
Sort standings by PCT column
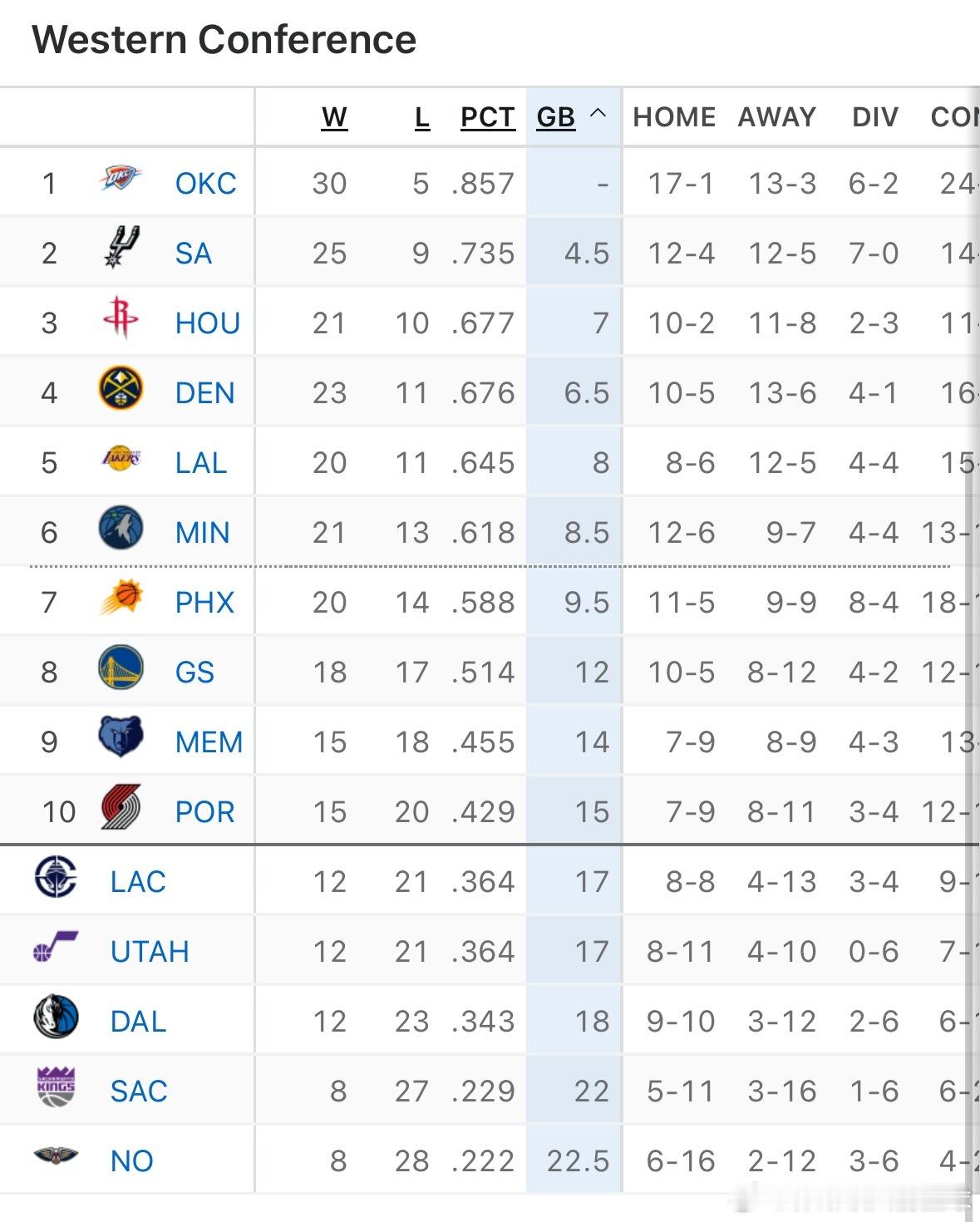pos(488,117)
